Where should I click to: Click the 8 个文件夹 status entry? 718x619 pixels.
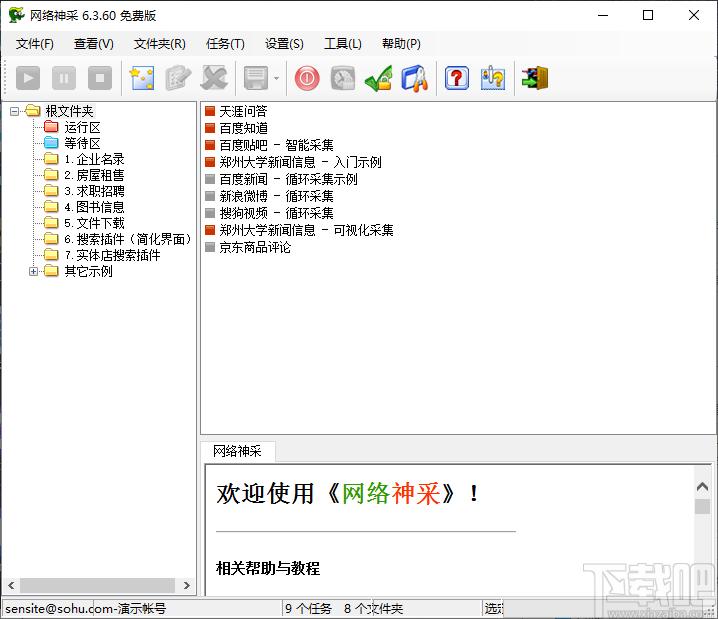tap(373, 608)
